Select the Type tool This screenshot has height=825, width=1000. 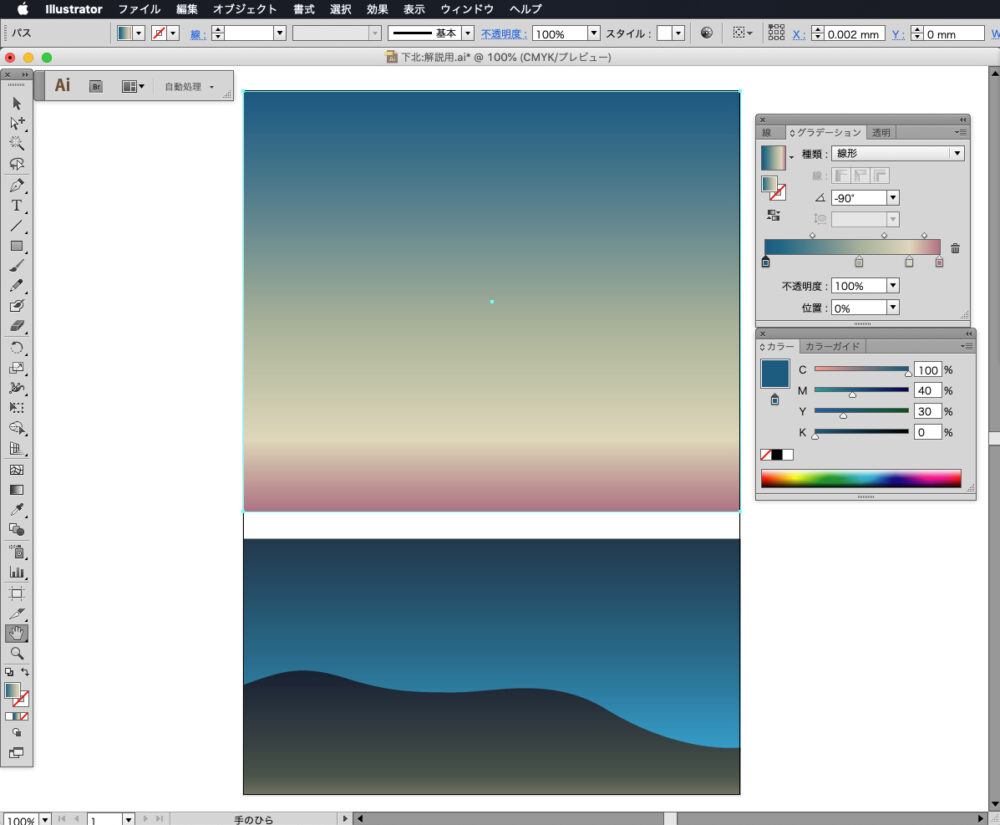tap(17, 205)
